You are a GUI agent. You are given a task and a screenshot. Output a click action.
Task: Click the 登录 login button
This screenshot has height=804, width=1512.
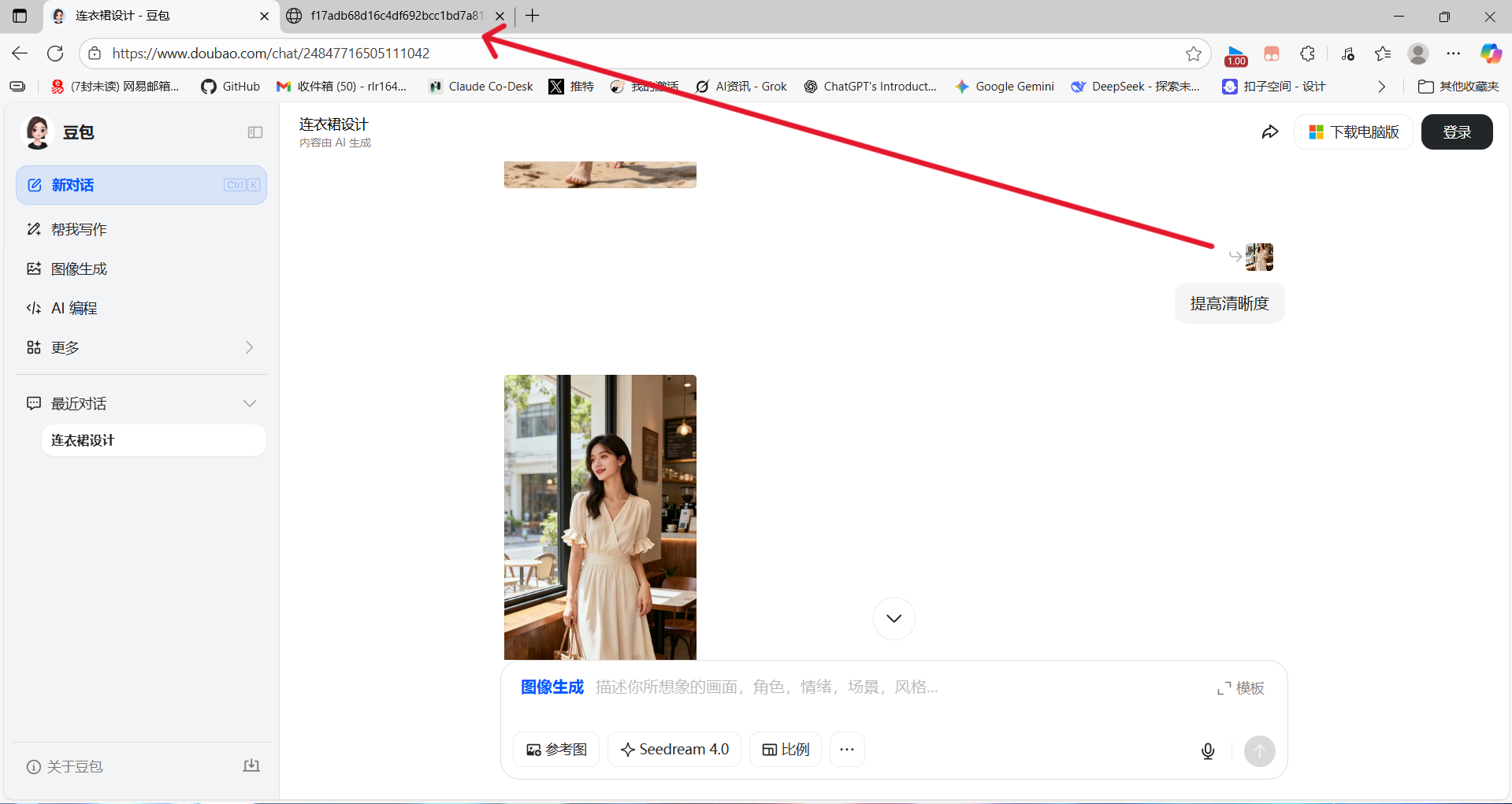pos(1456,132)
